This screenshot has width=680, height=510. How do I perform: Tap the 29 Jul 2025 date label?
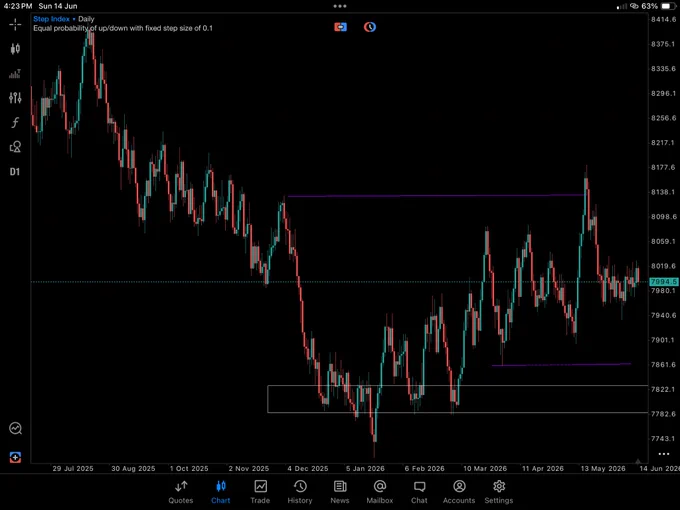tap(73, 469)
